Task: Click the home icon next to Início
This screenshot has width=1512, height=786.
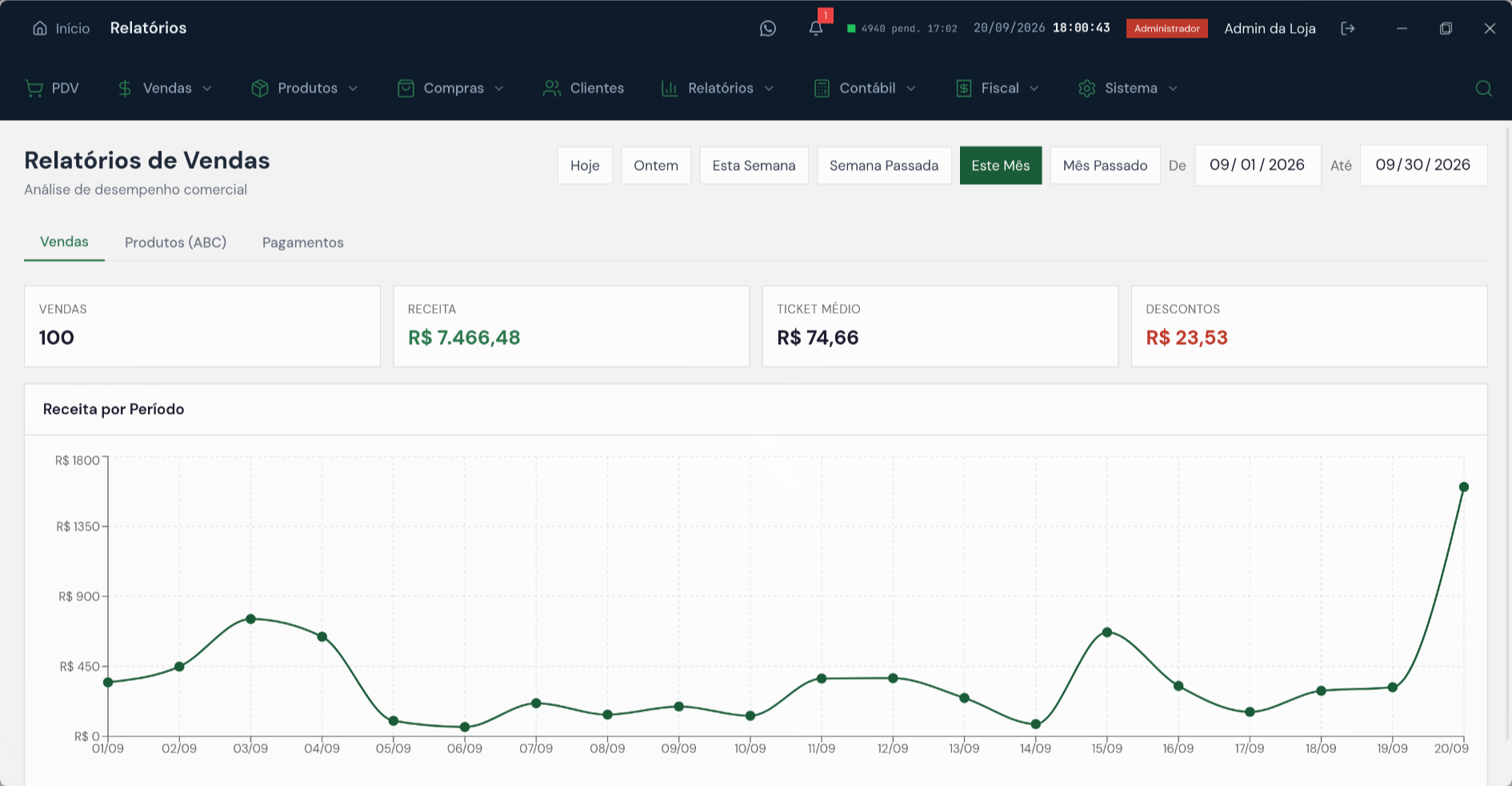Action: pos(40,29)
